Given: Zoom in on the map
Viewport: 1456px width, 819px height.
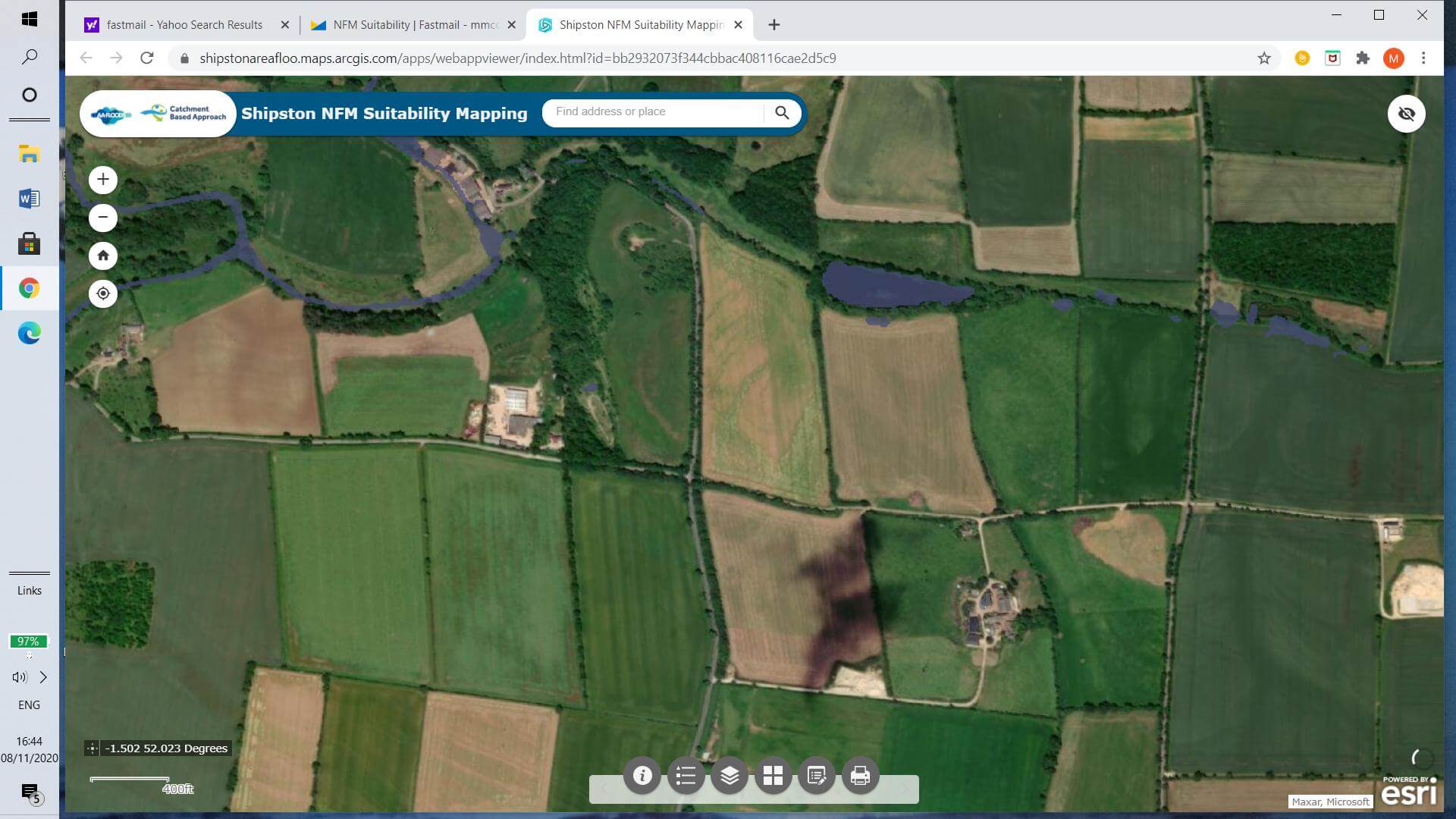Looking at the screenshot, I should pyautogui.click(x=103, y=180).
